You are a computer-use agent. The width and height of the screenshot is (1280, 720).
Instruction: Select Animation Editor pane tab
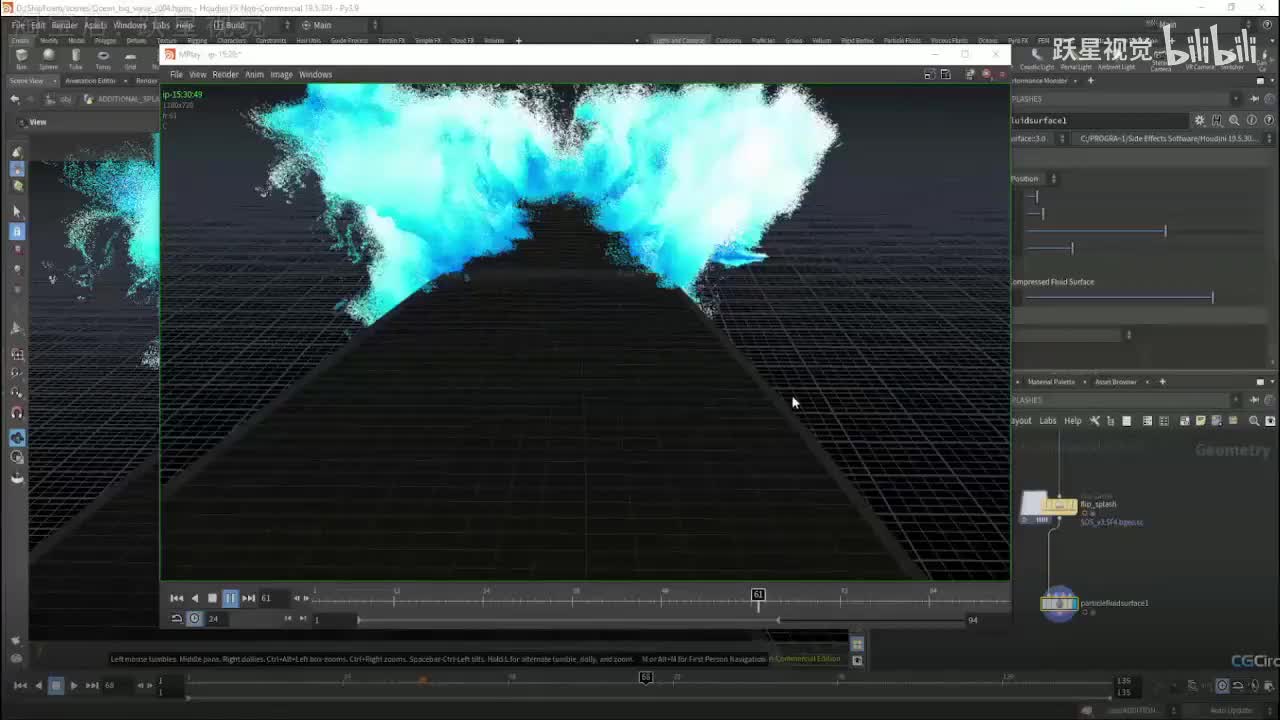90,81
